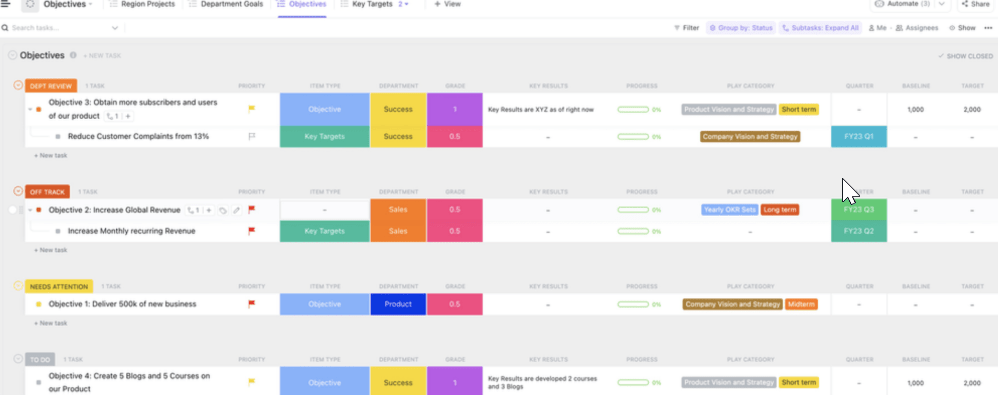998x395 pixels.
Task: Open the three-dots more options menu
Action: pyautogui.click(x=988, y=28)
